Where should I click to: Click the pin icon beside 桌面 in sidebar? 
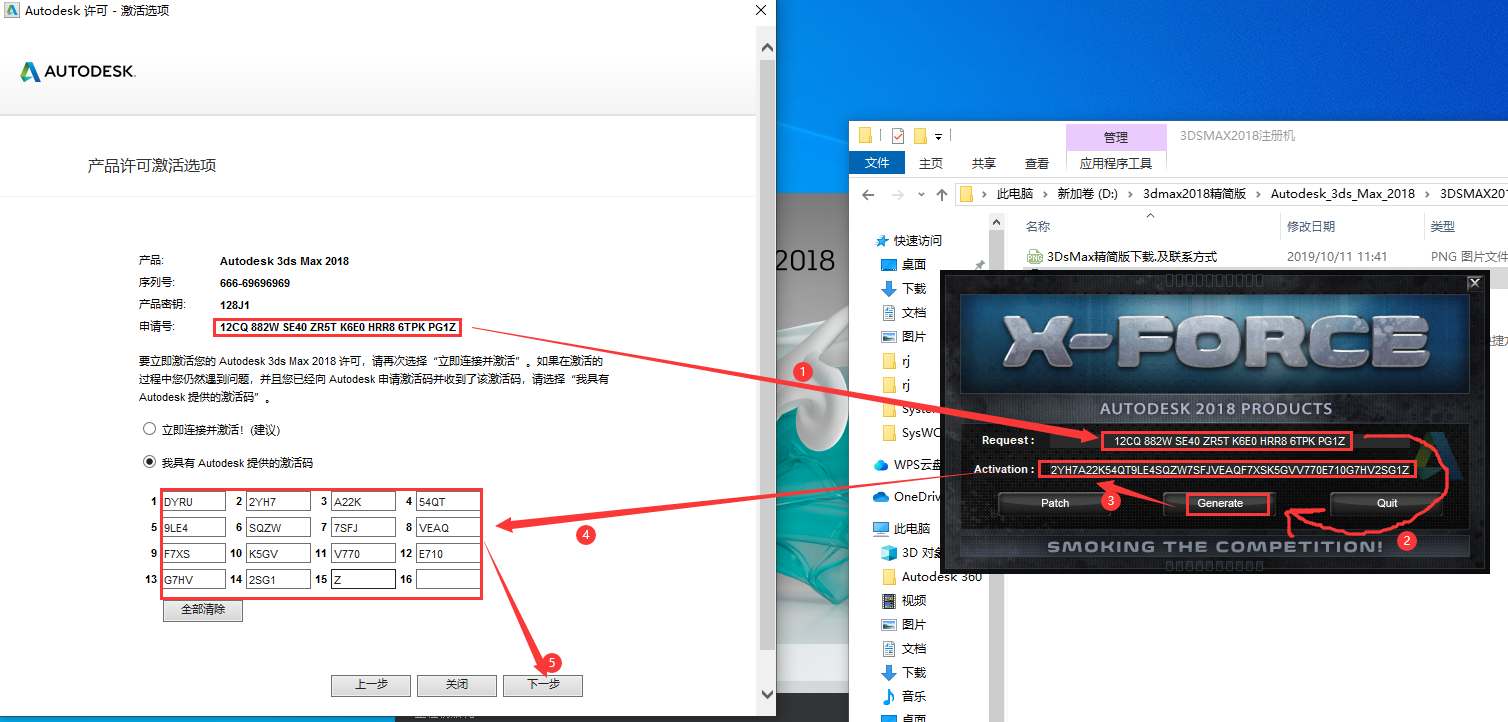click(x=980, y=265)
